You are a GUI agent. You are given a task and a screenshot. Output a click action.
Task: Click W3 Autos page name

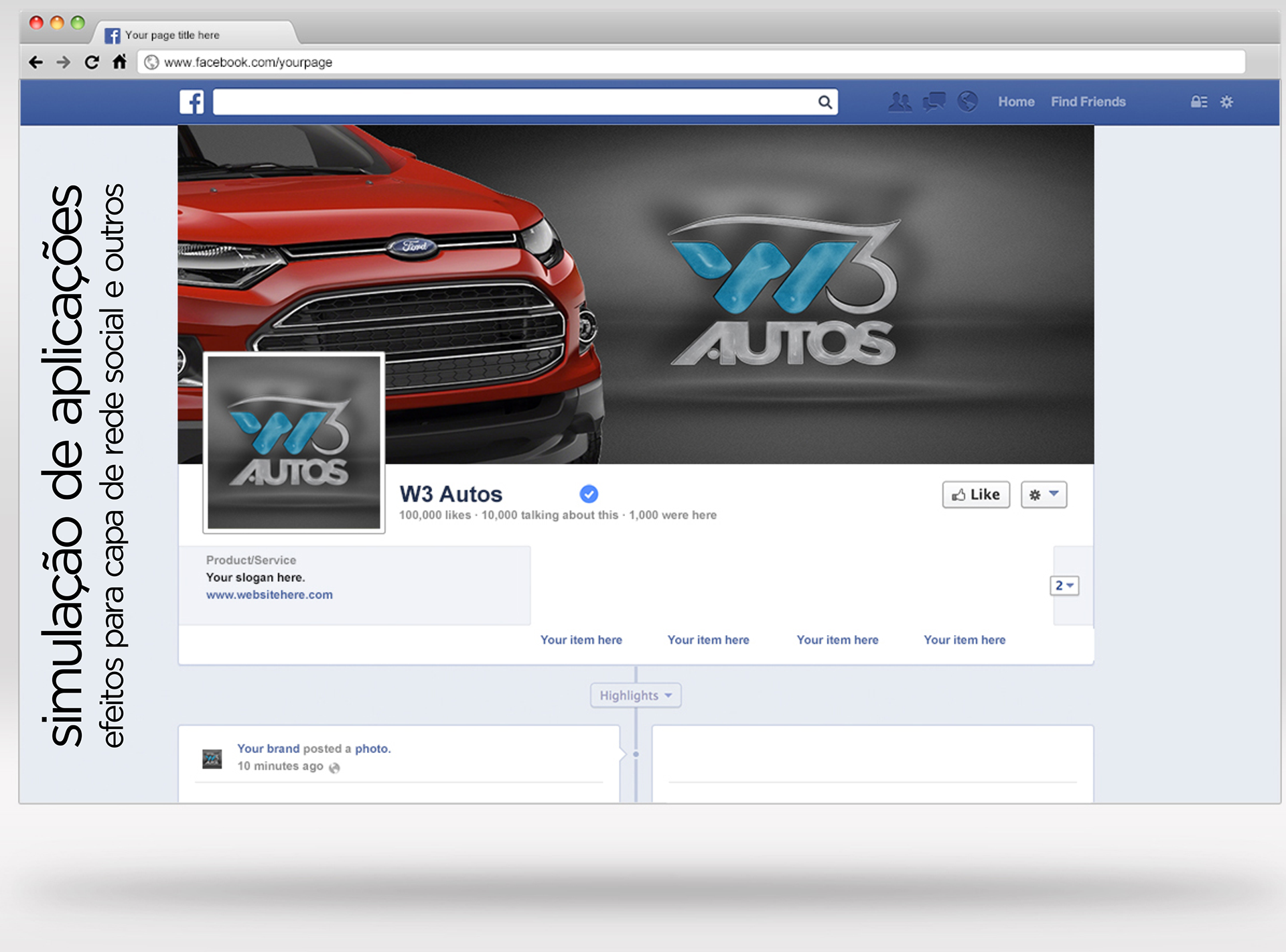tap(451, 494)
